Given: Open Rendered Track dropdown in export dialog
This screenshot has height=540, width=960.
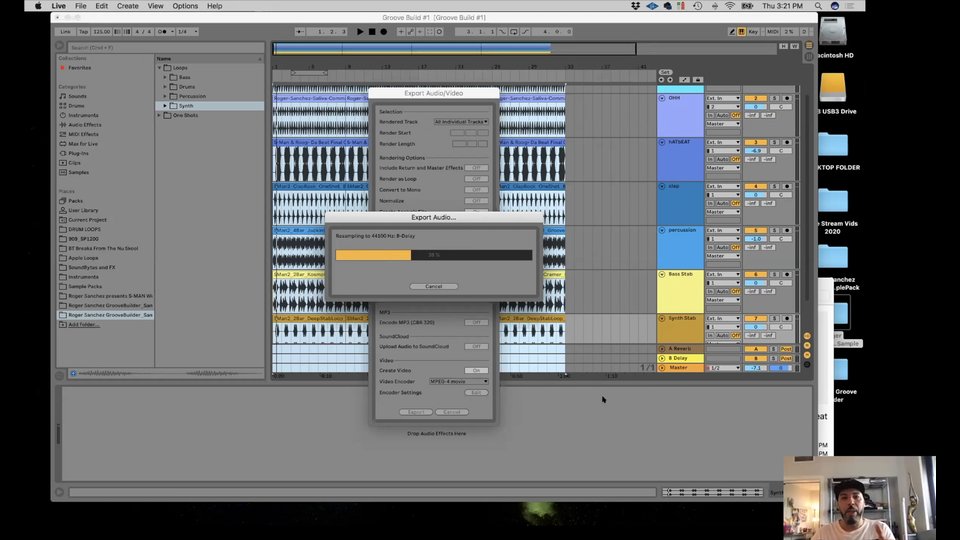Looking at the screenshot, I should pos(461,122).
